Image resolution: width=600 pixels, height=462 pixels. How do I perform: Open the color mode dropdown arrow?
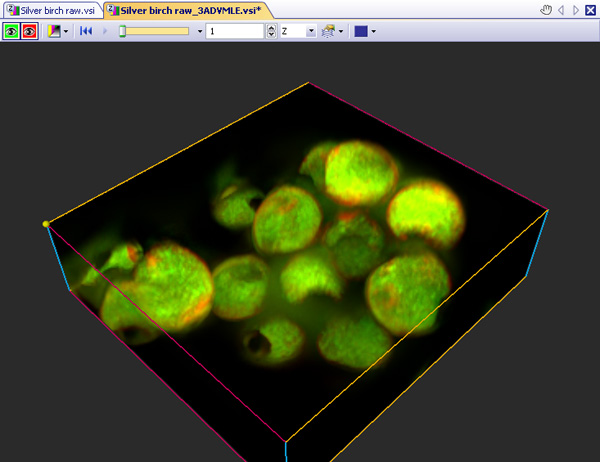pyautogui.click(x=66, y=31)
